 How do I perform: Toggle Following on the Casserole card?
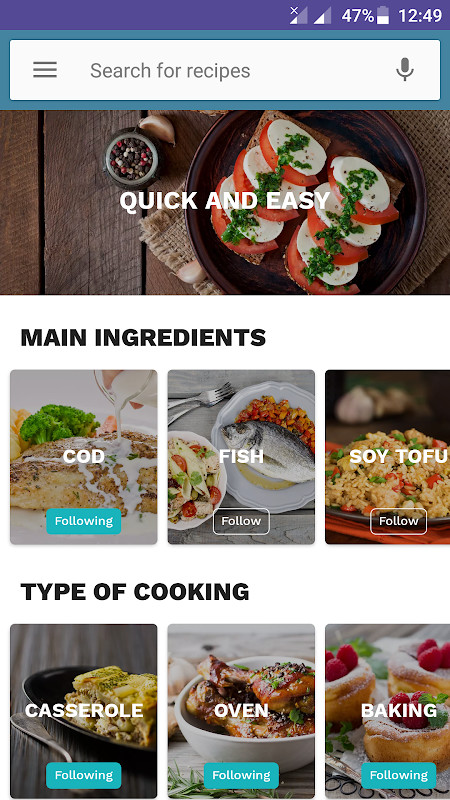[x=84, y=775]
